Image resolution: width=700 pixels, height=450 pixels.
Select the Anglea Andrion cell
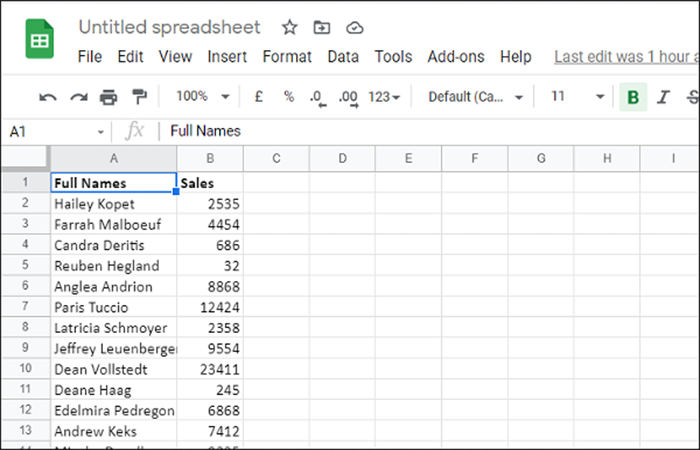114,286
